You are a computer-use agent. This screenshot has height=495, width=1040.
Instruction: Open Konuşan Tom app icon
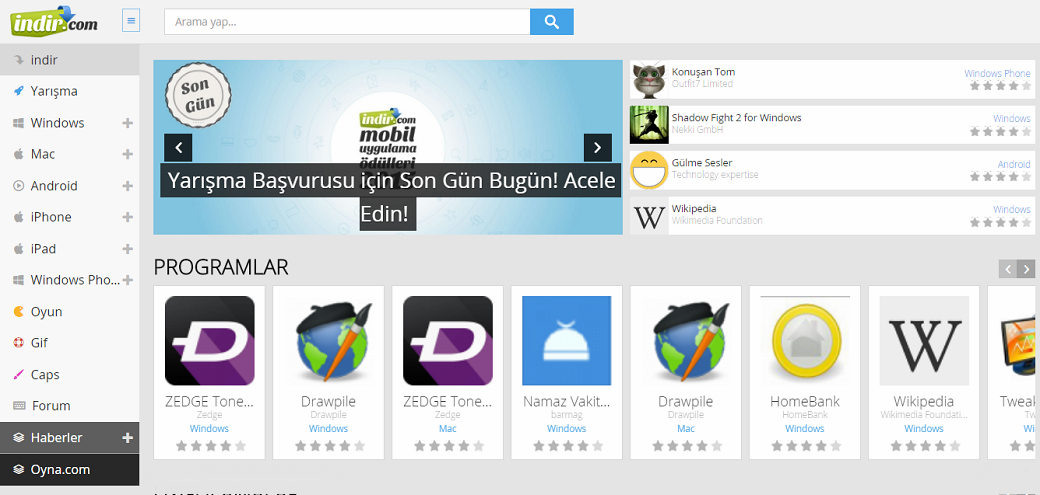coord(649,79)
